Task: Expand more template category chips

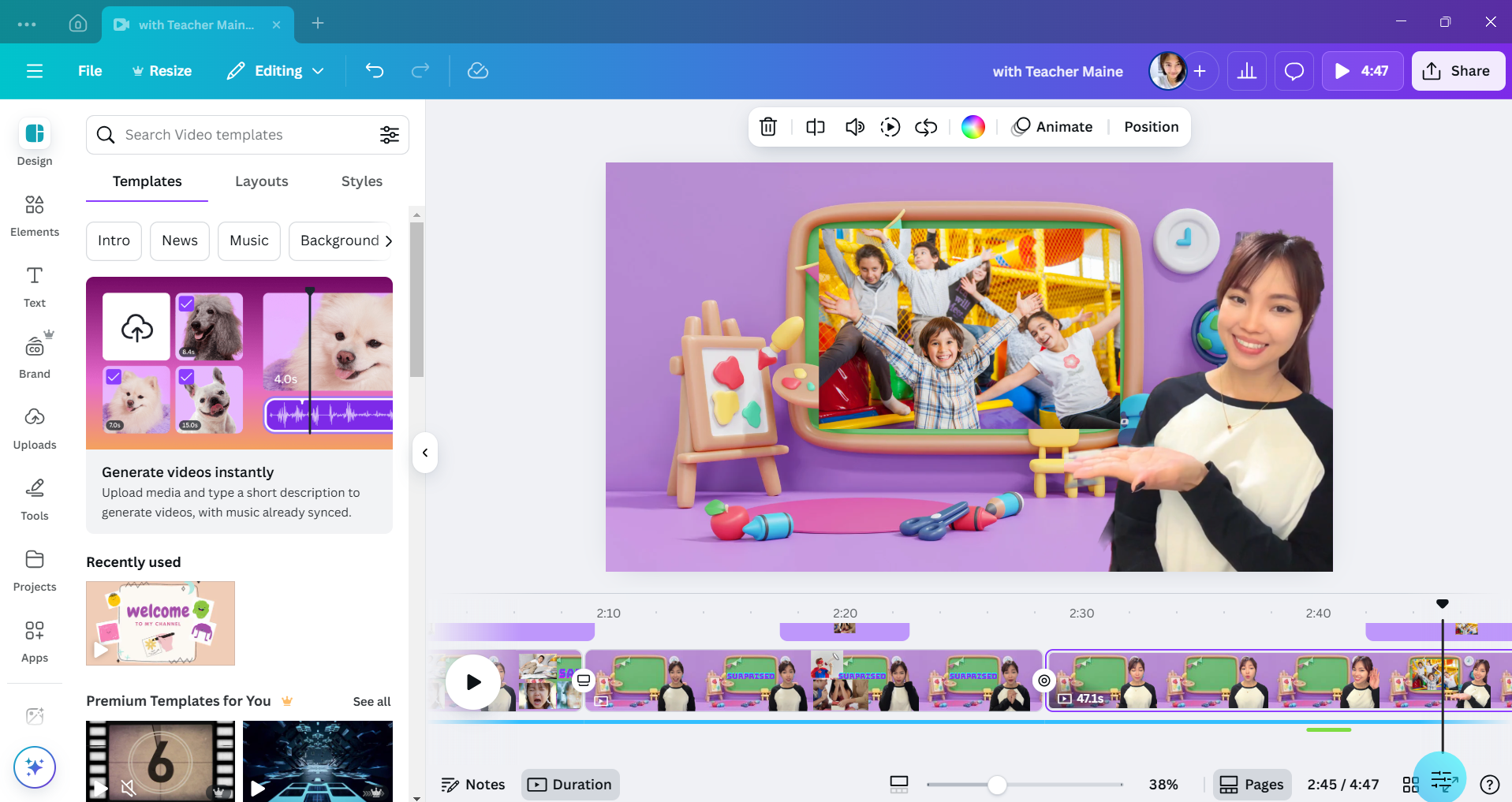Action: [x=389, y=241]
